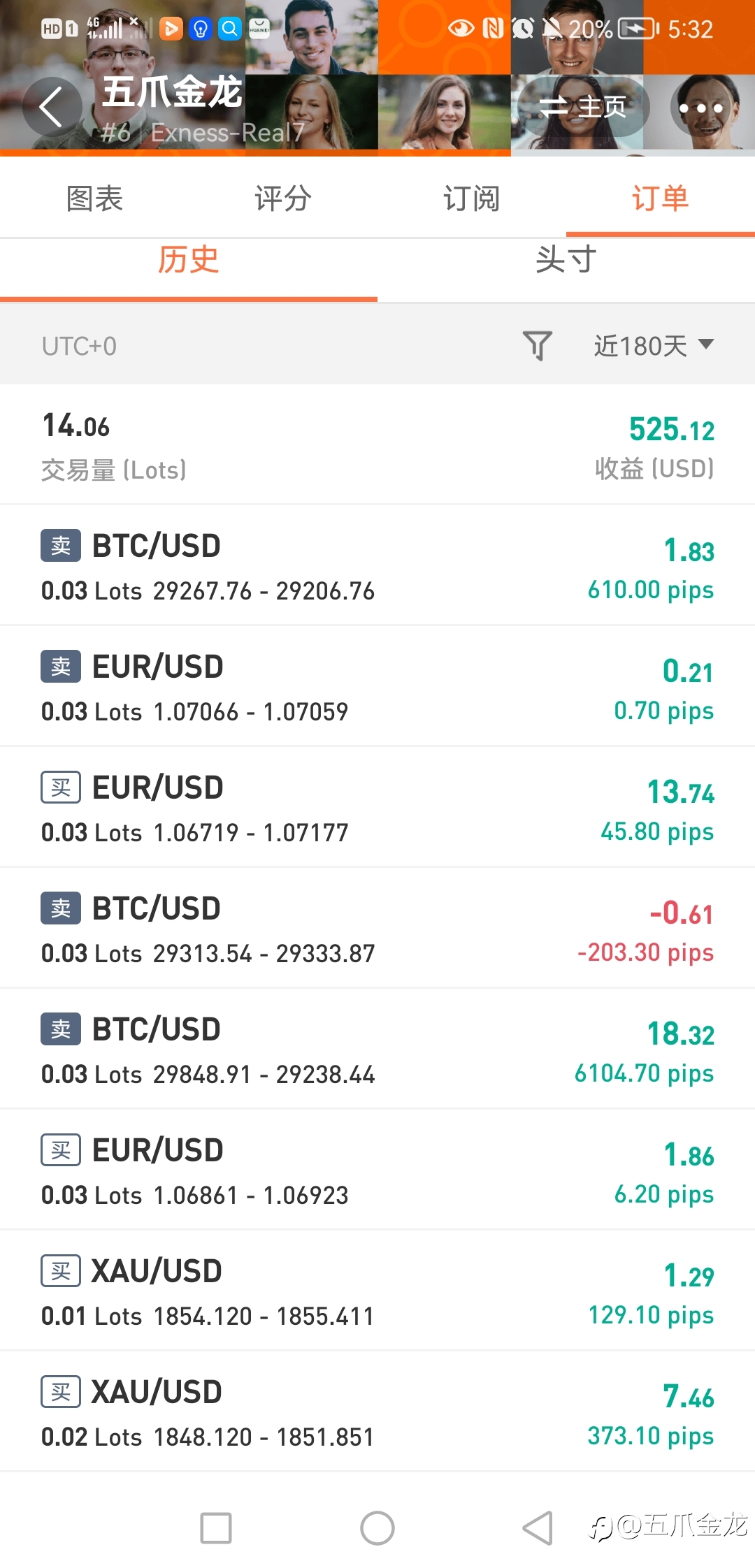Tap the Android home circle button
This screenshot has width=755, height=1568.
point(377,1528)
